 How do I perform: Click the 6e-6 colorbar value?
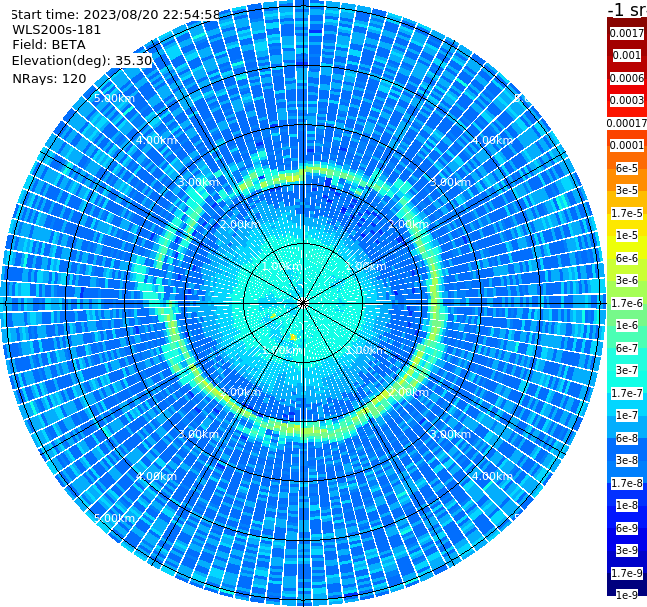tap(627, 258)
